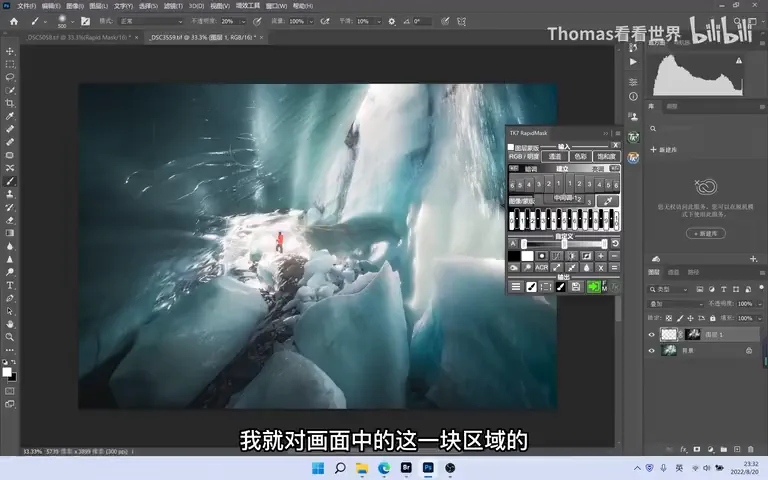This screenshot has width=768, height=480.
Task: Hide the top layer 1 eye icon
Action: click(x=651, y=335)
